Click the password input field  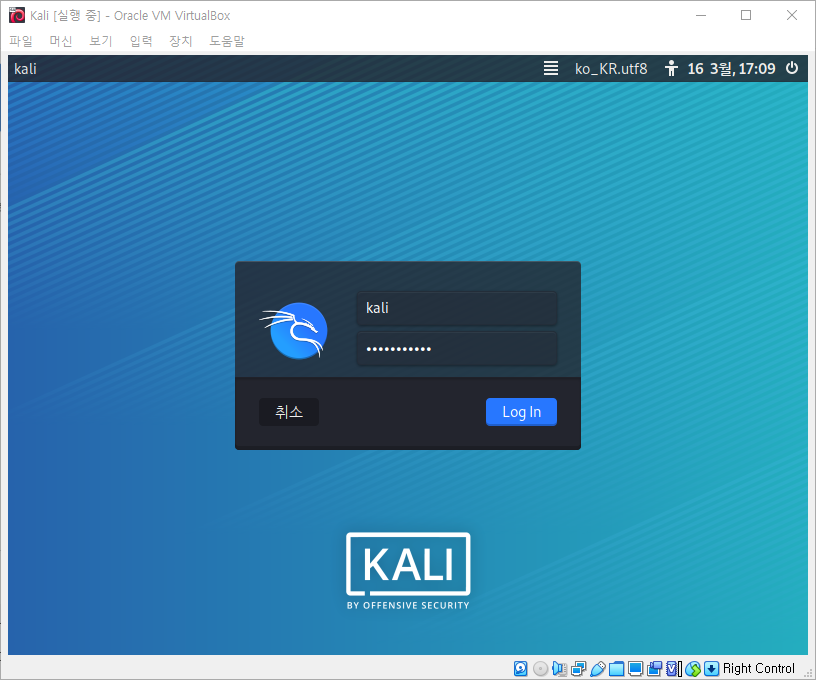pyautogui.click(x=456, y=349)
